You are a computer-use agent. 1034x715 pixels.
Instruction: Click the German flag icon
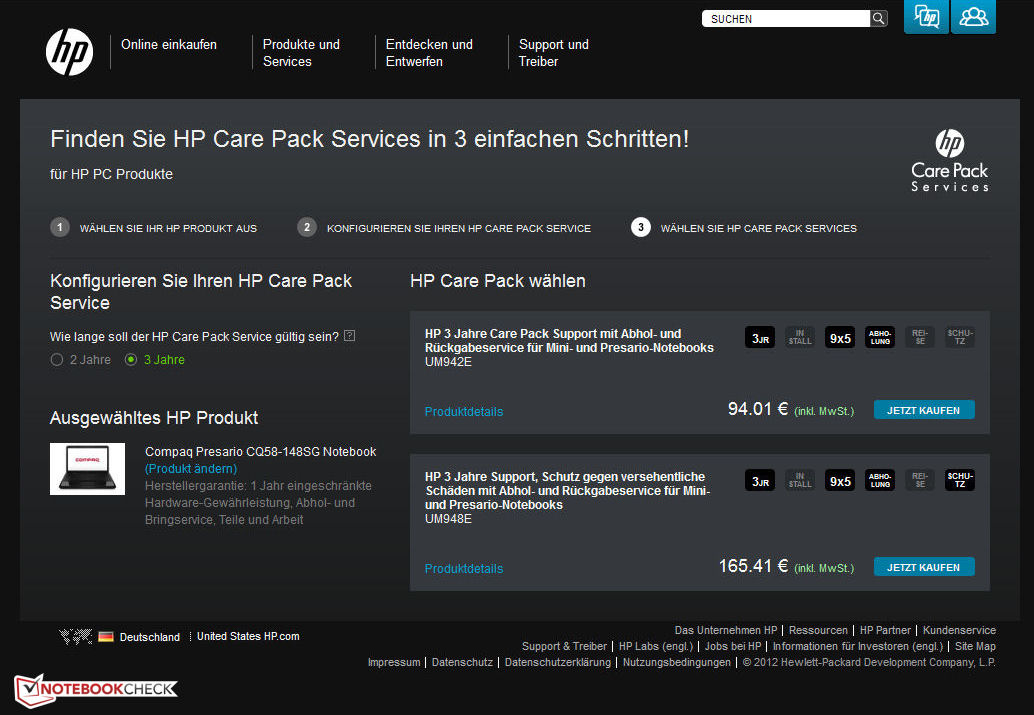(106, 636)
